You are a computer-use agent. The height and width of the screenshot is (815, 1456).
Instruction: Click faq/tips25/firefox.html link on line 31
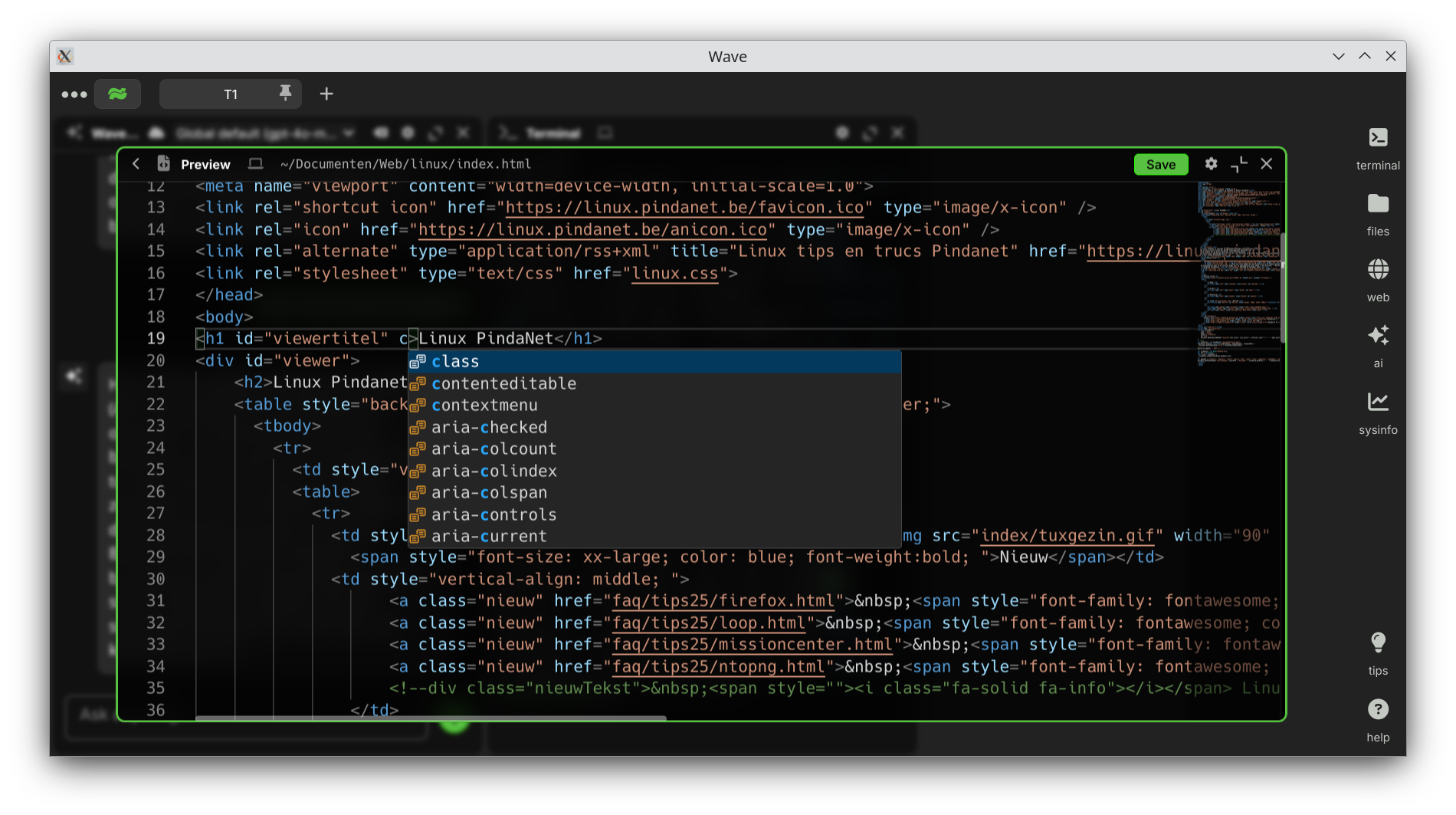coord(723,601)
